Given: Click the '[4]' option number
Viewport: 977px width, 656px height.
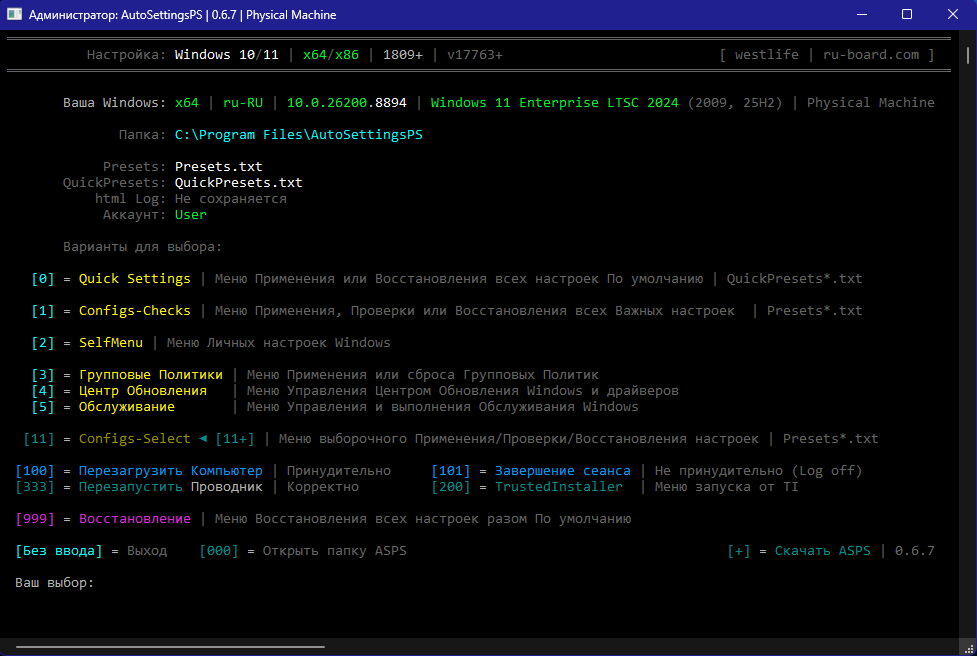Looking at the screenshot, I should point(42,391).
